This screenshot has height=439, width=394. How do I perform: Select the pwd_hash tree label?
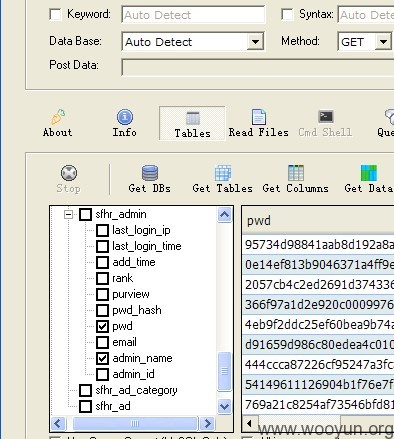click(x=137, y=310)
